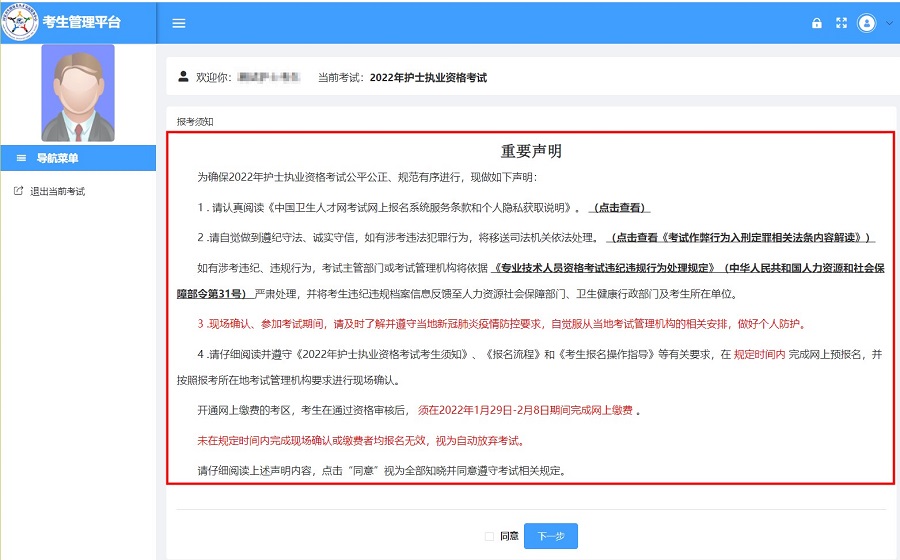Click the 同意 label text
The image size is (900, 560).
[509, 536]
